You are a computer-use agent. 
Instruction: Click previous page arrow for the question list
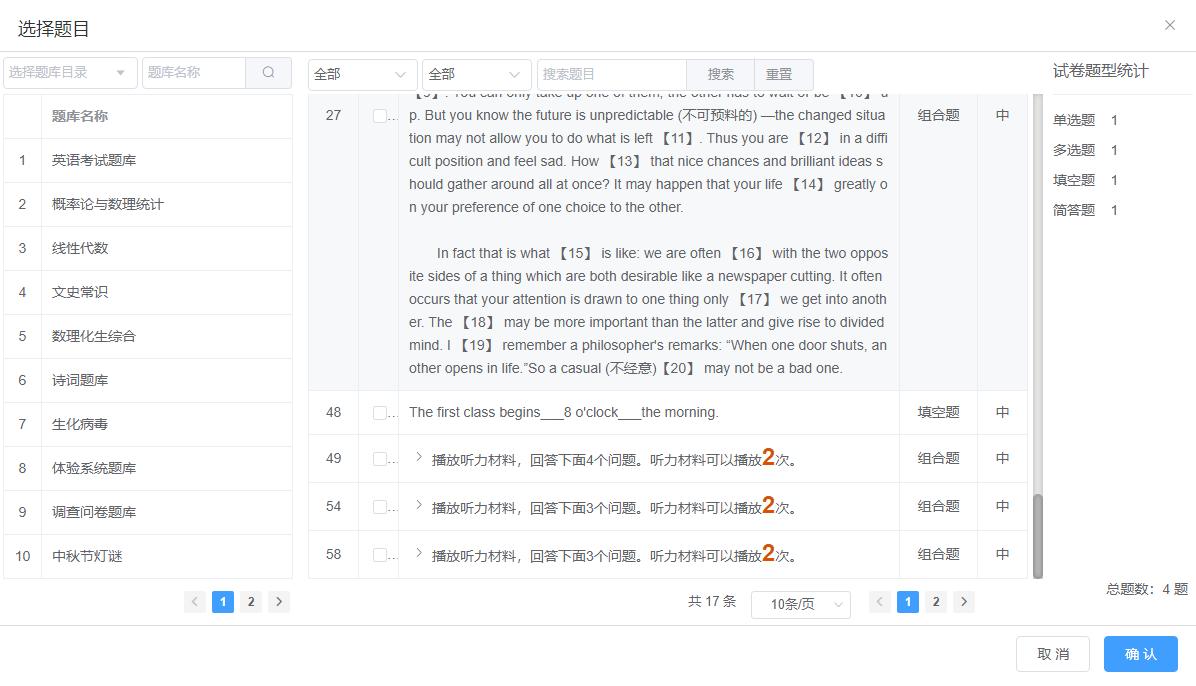[x=880, y=602]
